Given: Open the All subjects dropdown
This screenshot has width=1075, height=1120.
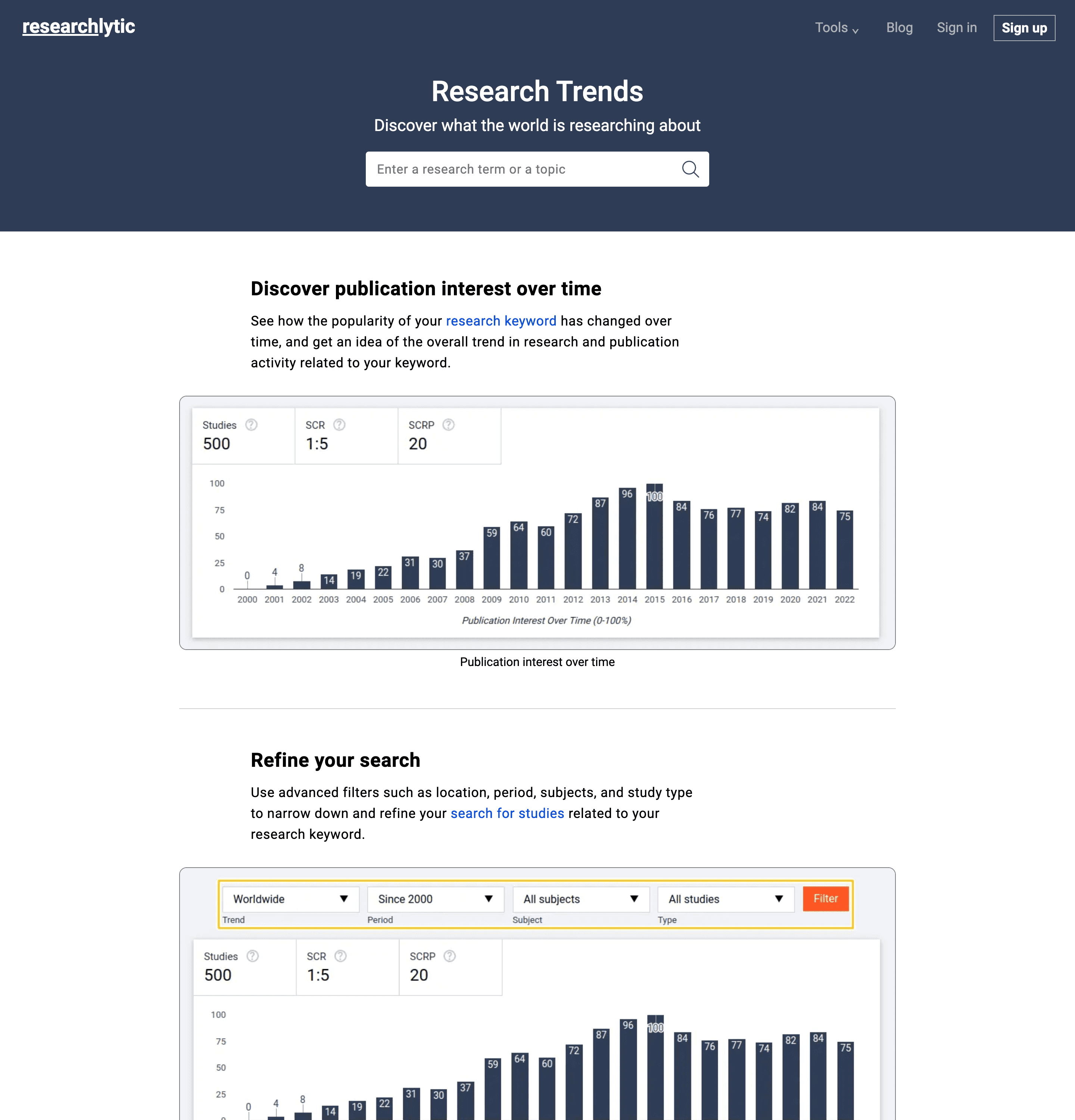Looking at the screenshot, I should click(580, 899).
